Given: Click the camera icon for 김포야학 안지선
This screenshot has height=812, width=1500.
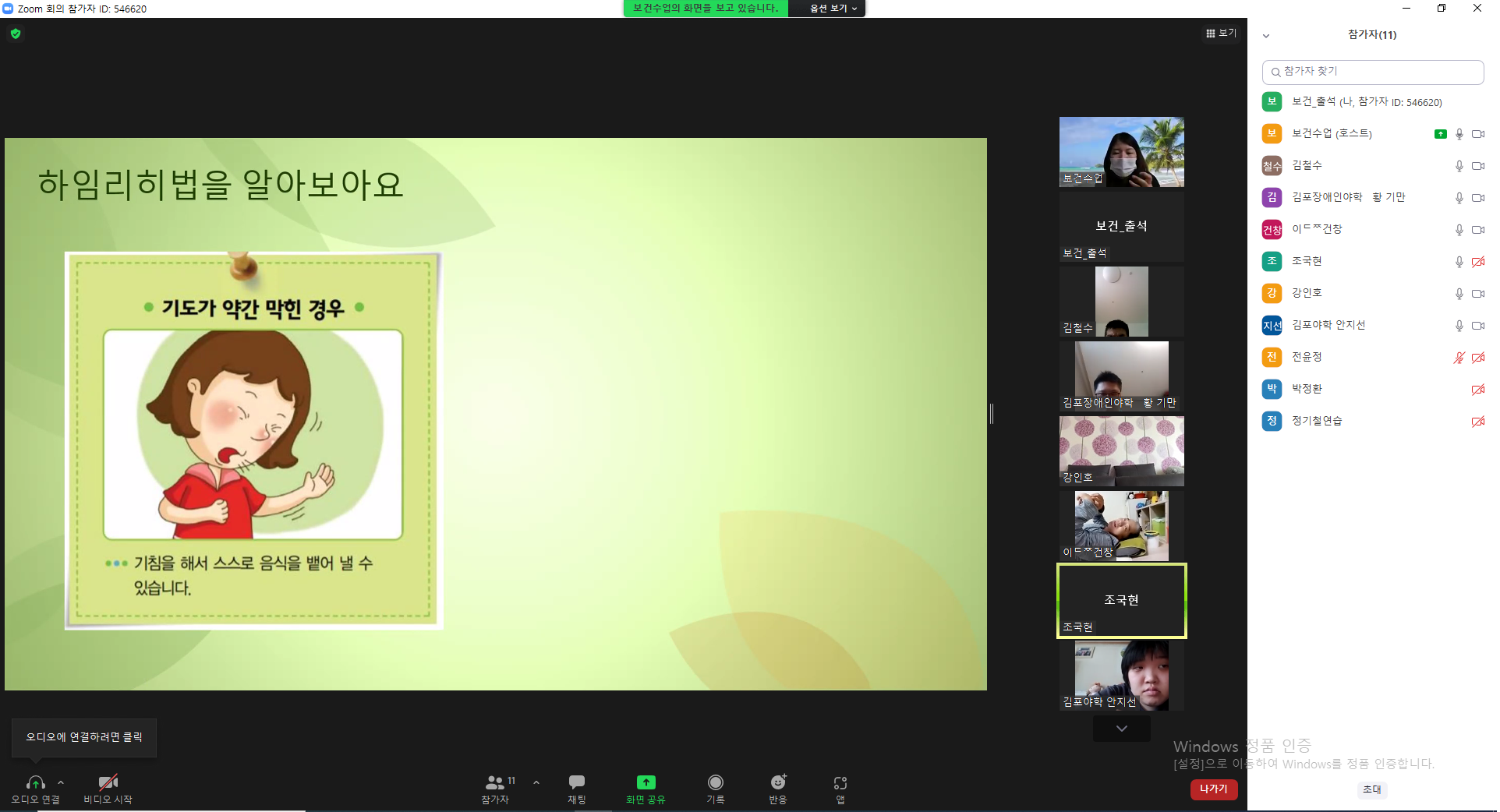Looking at the screenshot, I should tap(1478, 326).
